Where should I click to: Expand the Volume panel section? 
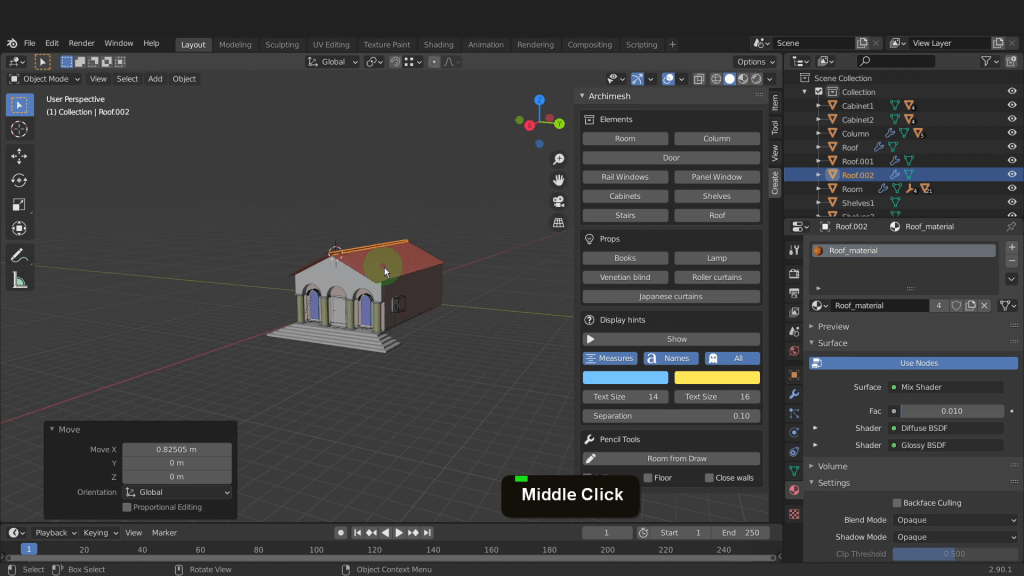[x=832, y=466]
